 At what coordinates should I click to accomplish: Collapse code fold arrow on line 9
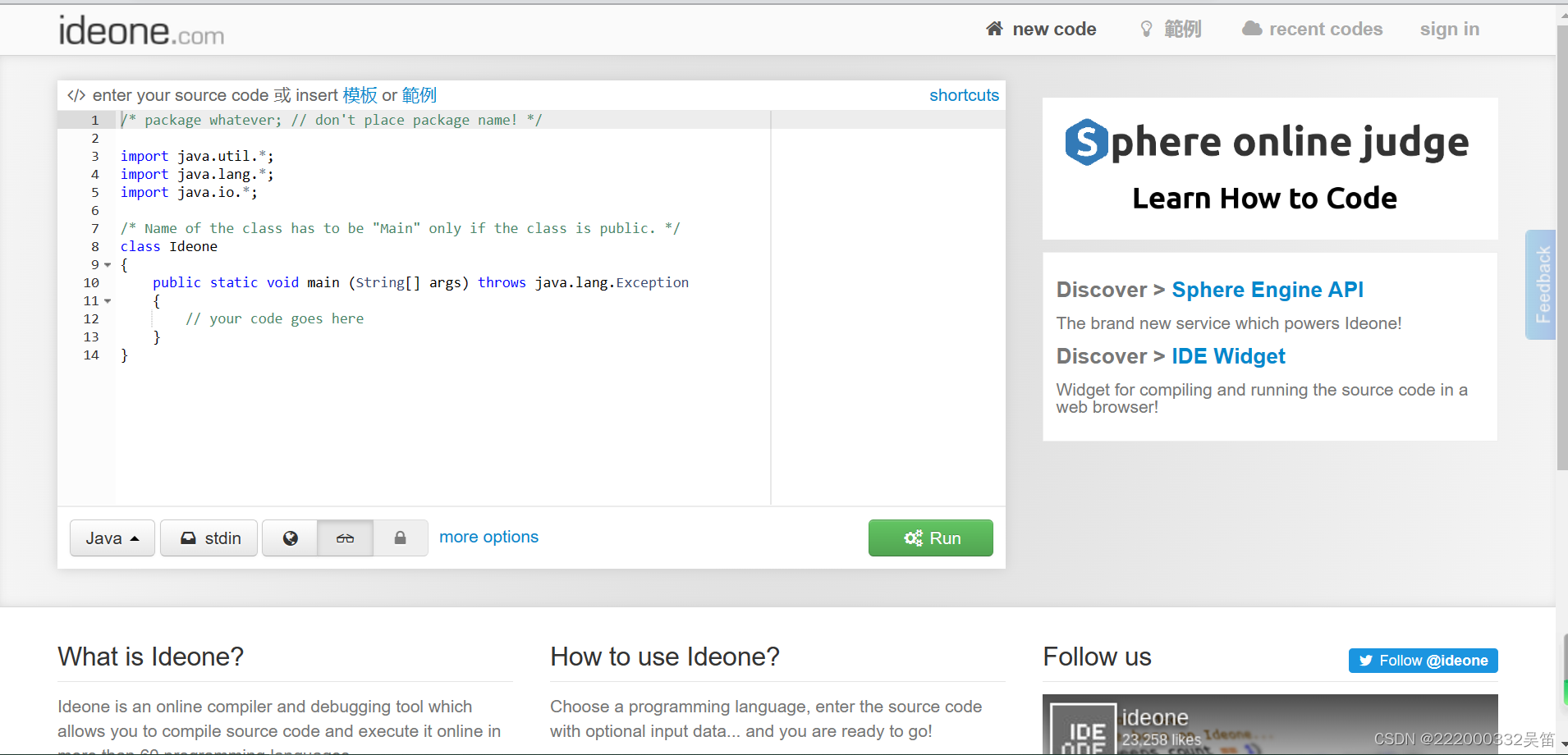click(x=108, y=265)
